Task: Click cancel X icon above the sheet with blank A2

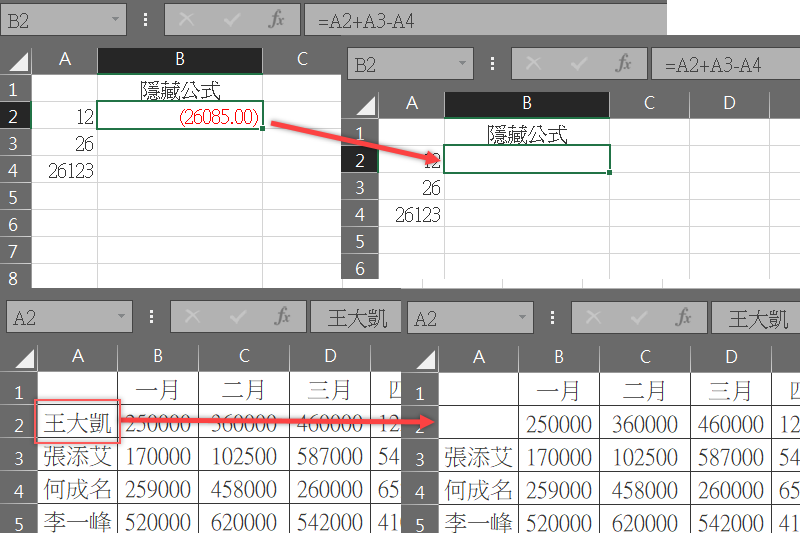Action: tap(593, 318)
